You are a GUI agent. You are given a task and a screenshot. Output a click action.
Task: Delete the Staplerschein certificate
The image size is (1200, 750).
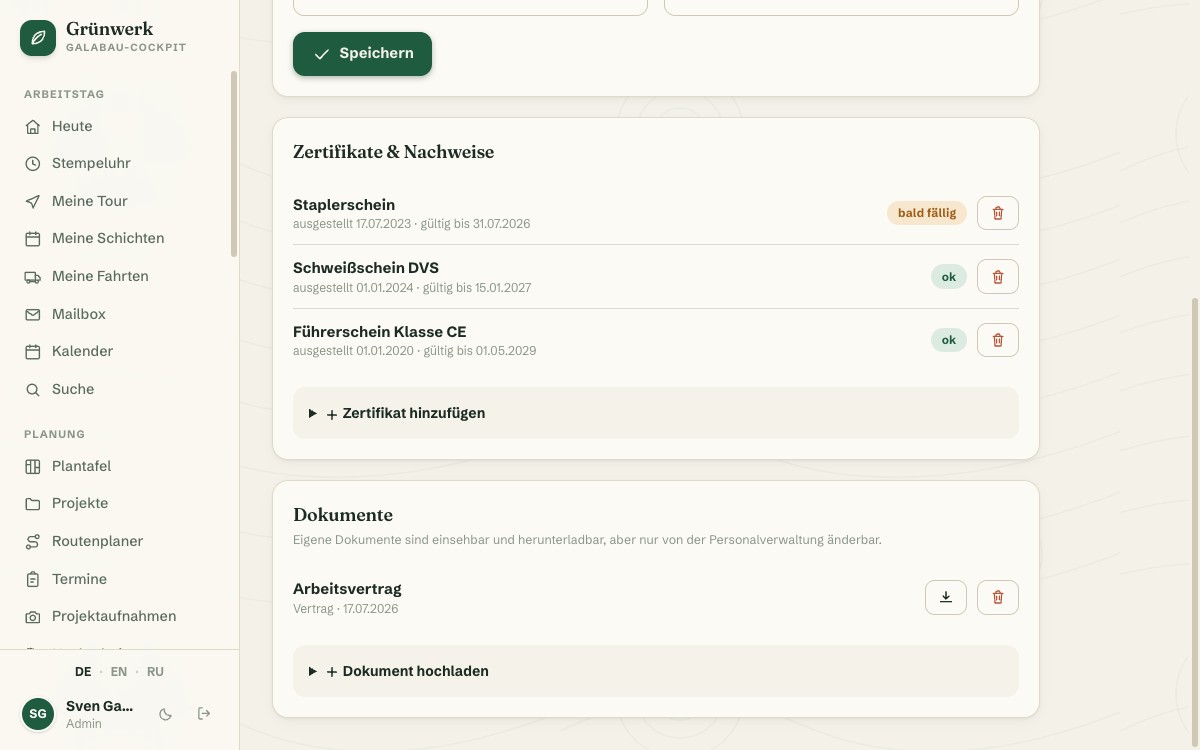coord(997,213)
